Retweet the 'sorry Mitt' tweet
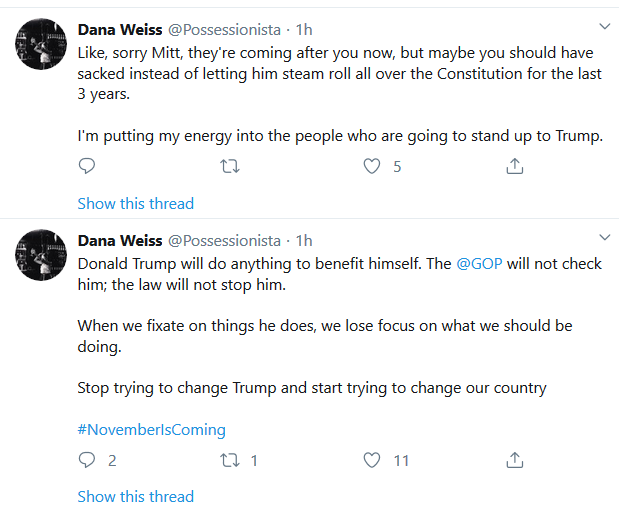This screenshot has height=509, width=619. tap(230, 166)
